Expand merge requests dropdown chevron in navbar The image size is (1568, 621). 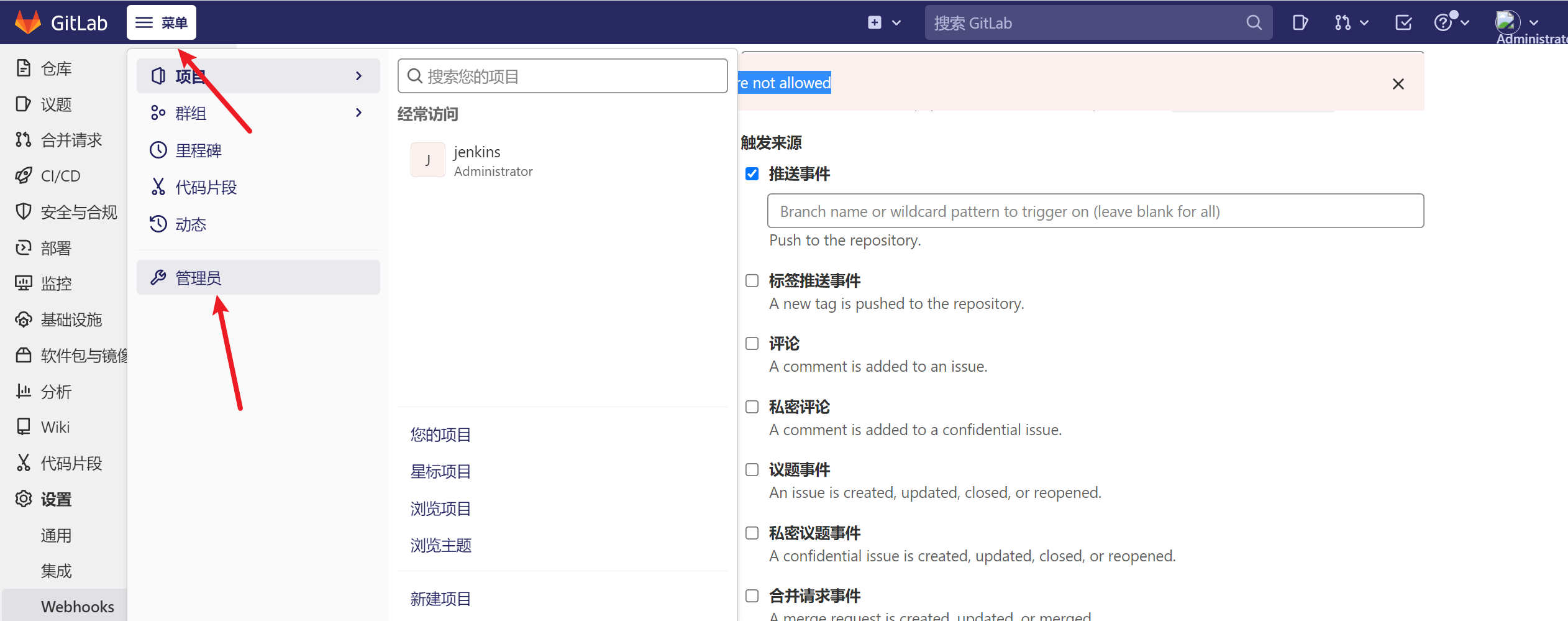point(1364,23)
